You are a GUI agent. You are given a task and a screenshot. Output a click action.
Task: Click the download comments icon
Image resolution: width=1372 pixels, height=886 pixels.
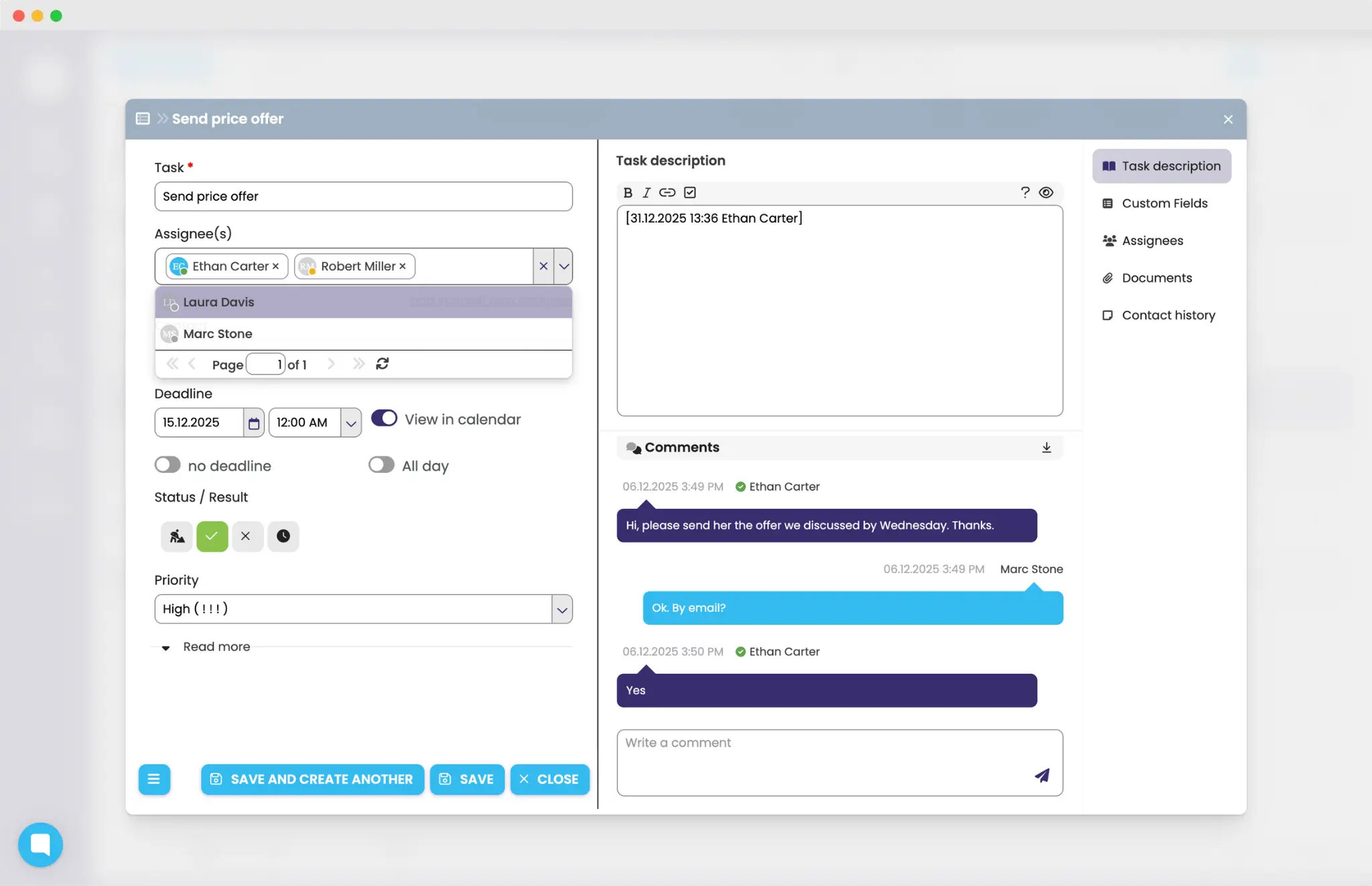[x=1046, y=448]
